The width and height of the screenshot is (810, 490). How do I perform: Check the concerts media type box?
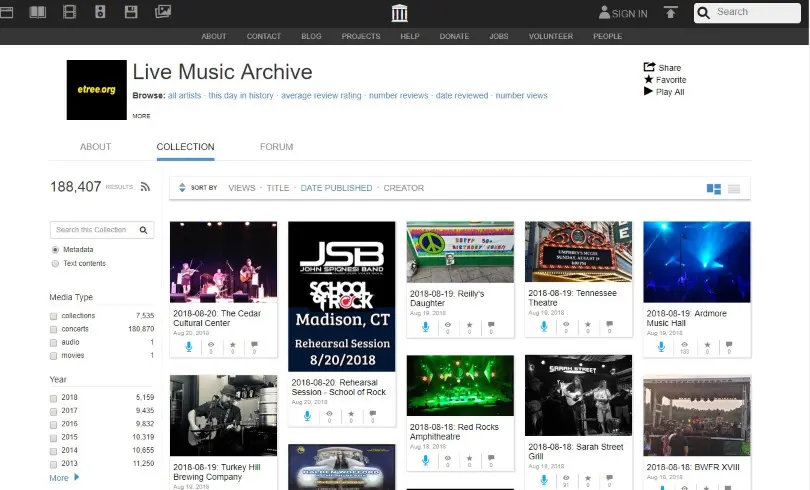coord(53,329)
